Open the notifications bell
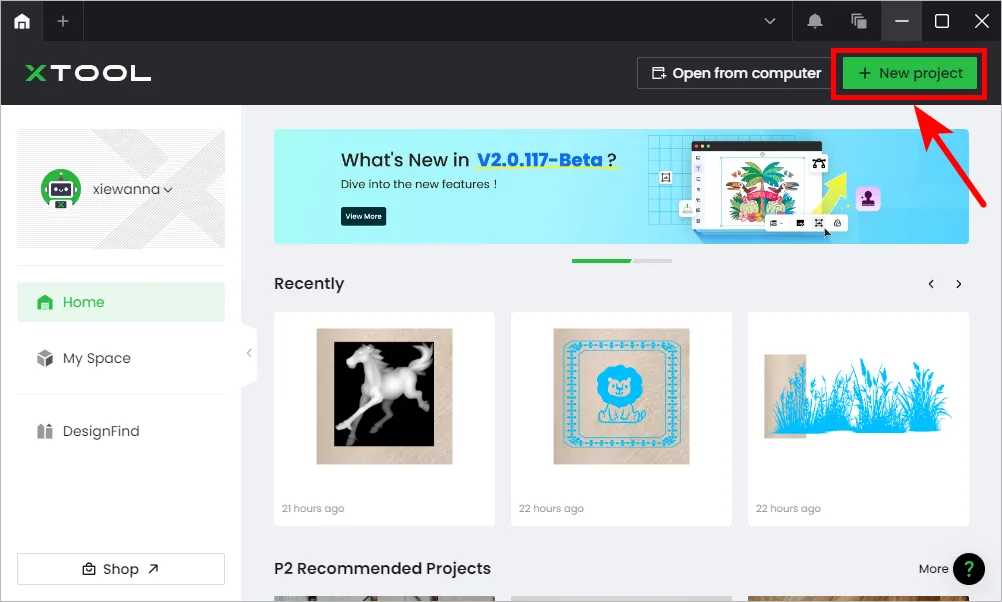Screen dimensions: 1002x602 point(815,21)
